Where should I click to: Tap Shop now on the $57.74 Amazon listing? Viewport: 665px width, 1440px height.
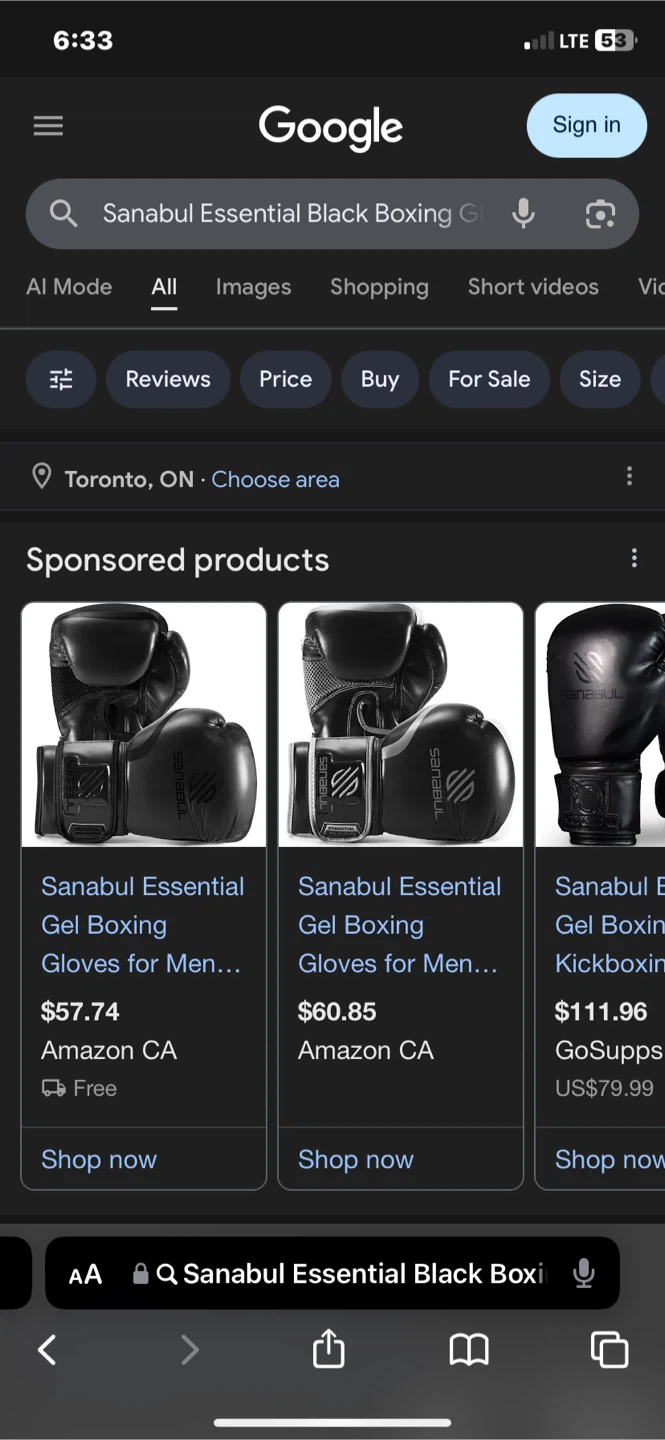click(x=99, y=1159)
